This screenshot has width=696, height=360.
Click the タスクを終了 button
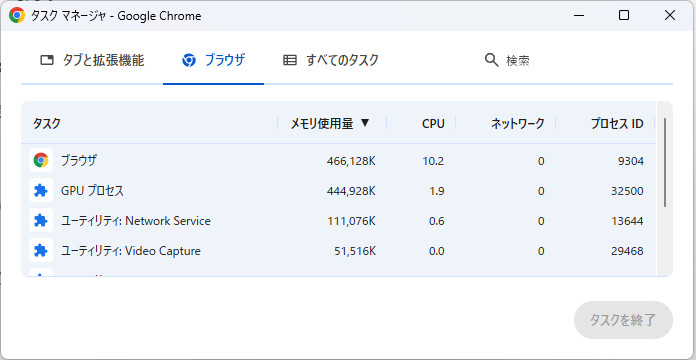click(x=623, y=320)
